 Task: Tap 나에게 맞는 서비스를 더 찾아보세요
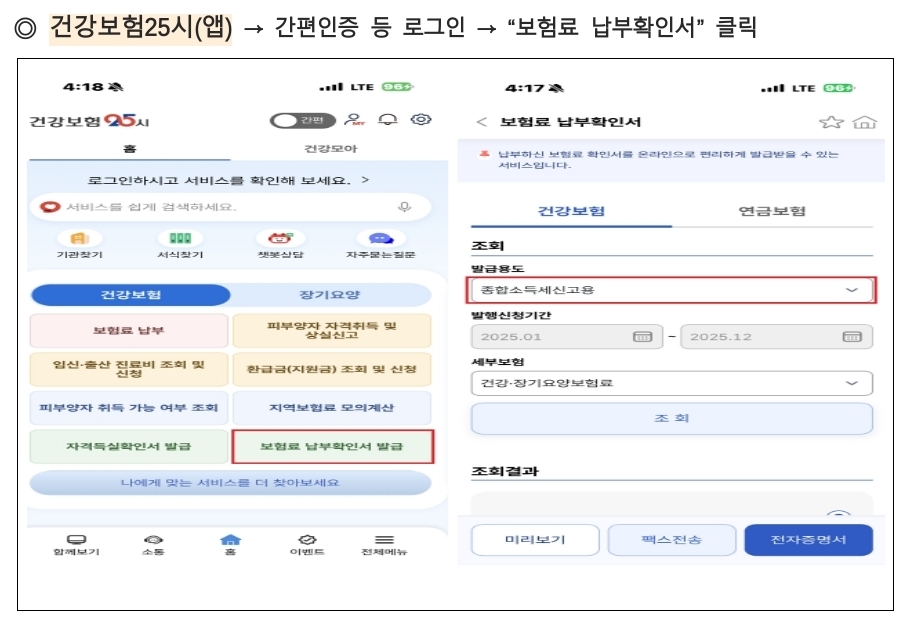click(230, 483)
